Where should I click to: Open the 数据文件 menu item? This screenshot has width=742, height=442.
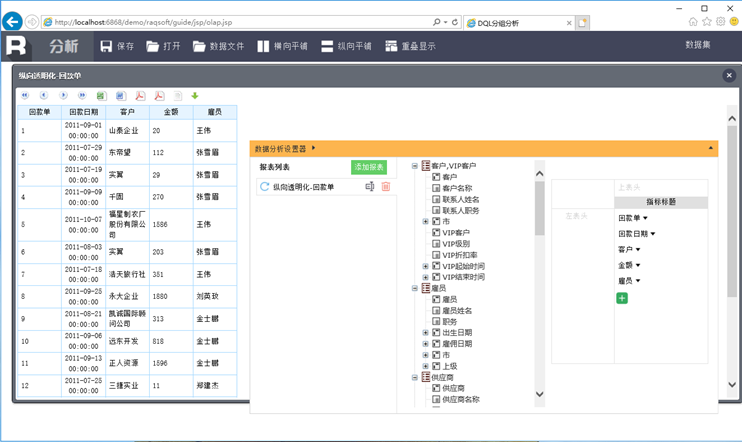pyautogui.click(x=218, y=46)
